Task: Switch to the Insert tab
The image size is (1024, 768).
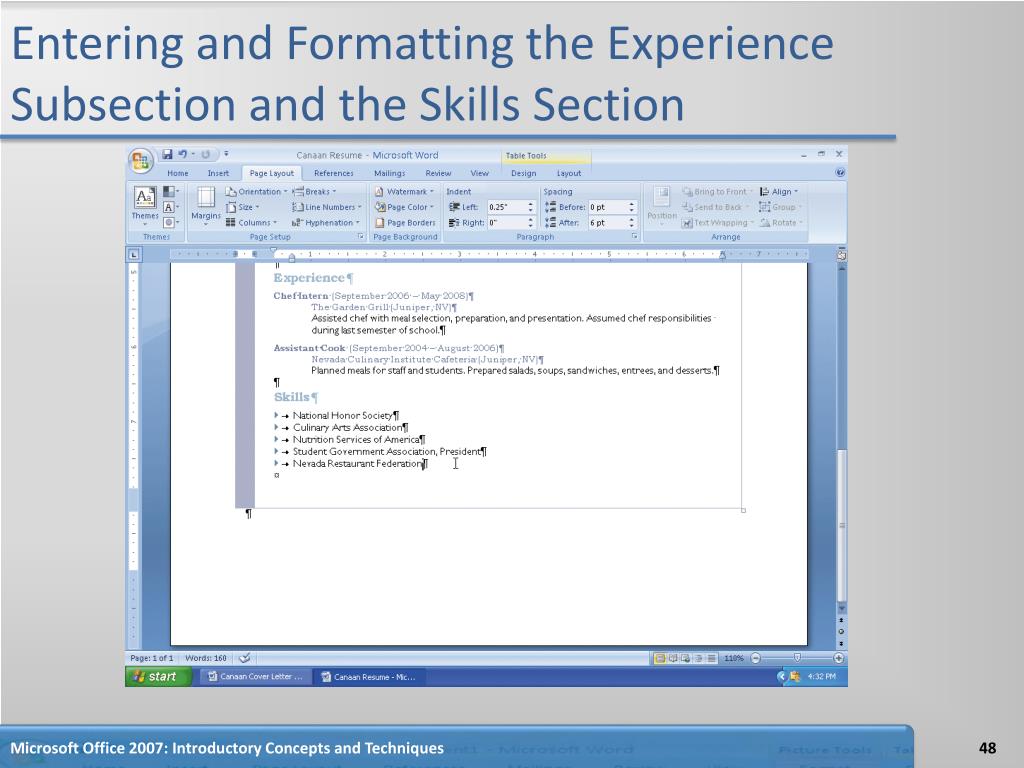Action: [218, 173]
